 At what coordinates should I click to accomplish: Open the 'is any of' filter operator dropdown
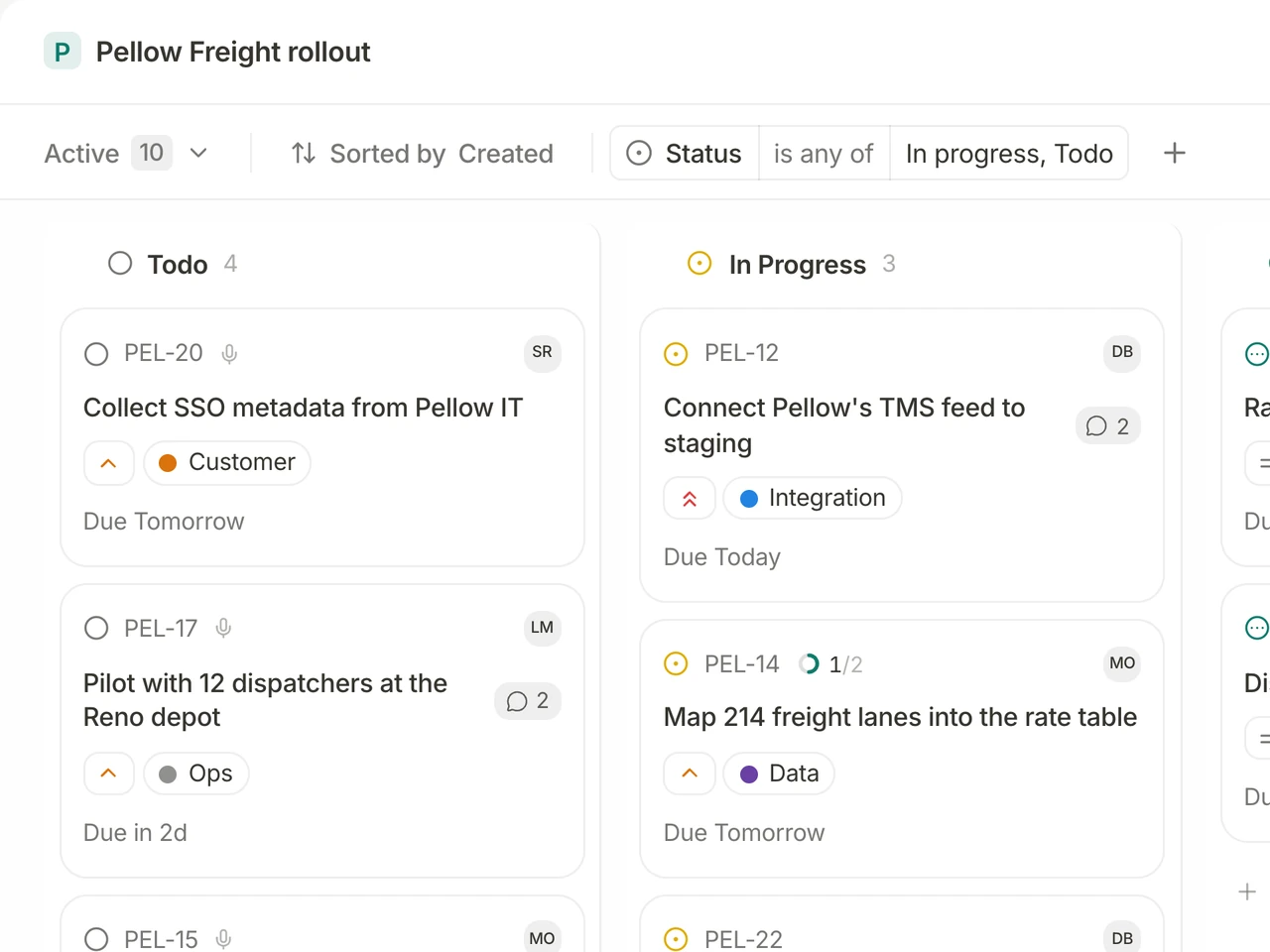[x=824, y=153]
